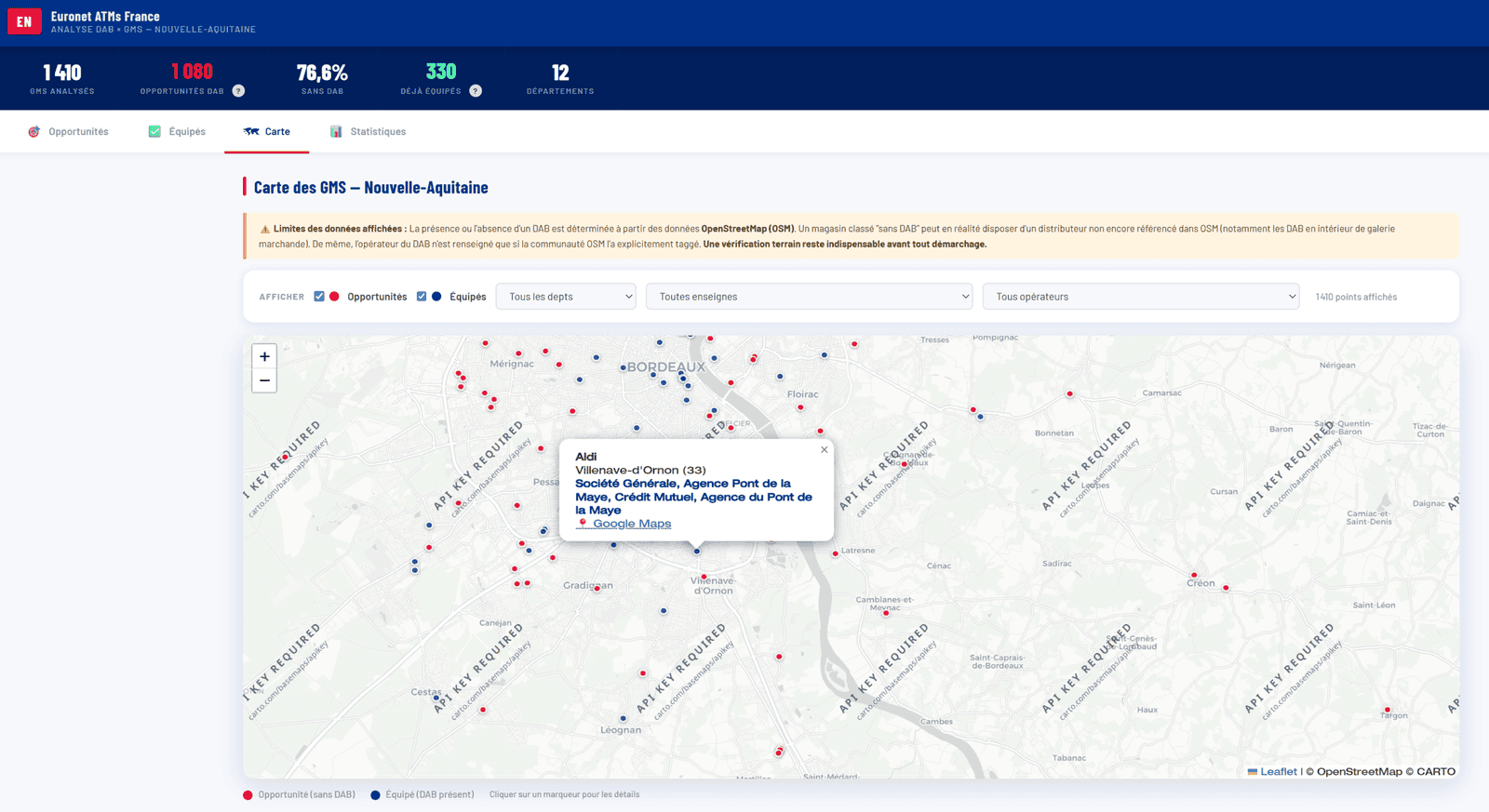Open the Tous opérateurs dropdown
Viewport: 1489px width, 812px height.
point(1141,297)
